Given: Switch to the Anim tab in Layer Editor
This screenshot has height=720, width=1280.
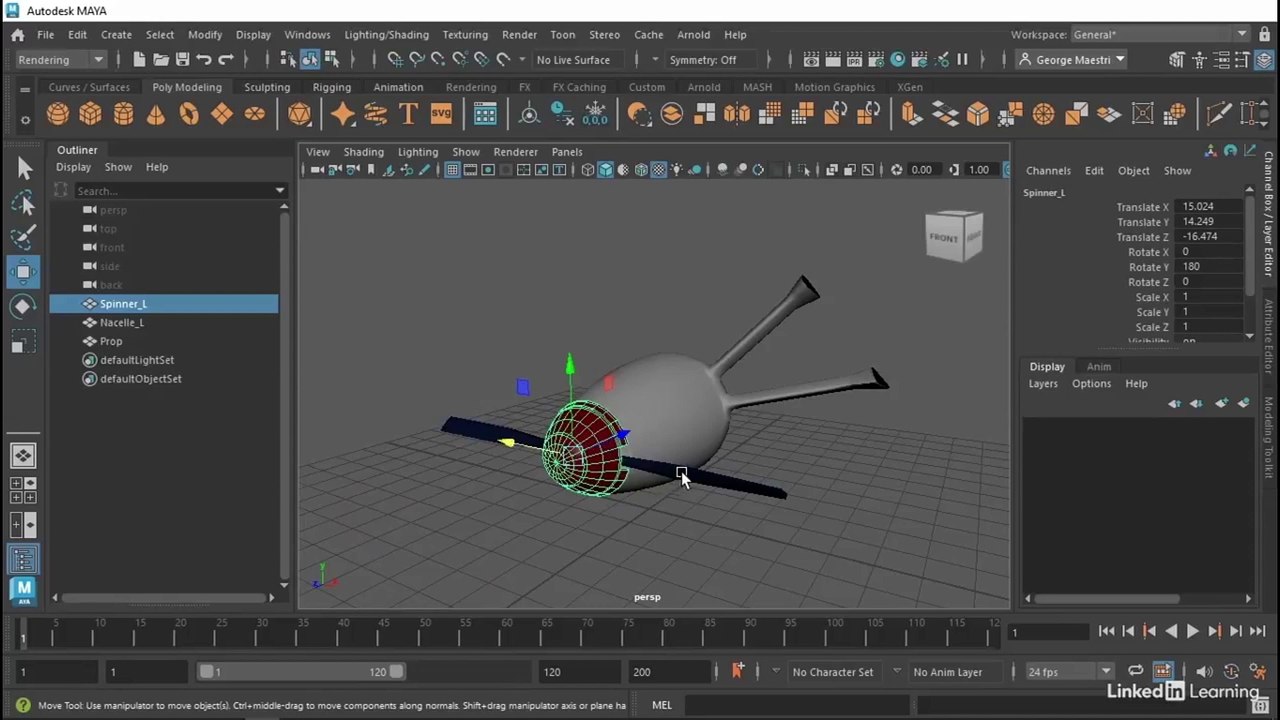Looking at the screenshot, I should 1099,367.
